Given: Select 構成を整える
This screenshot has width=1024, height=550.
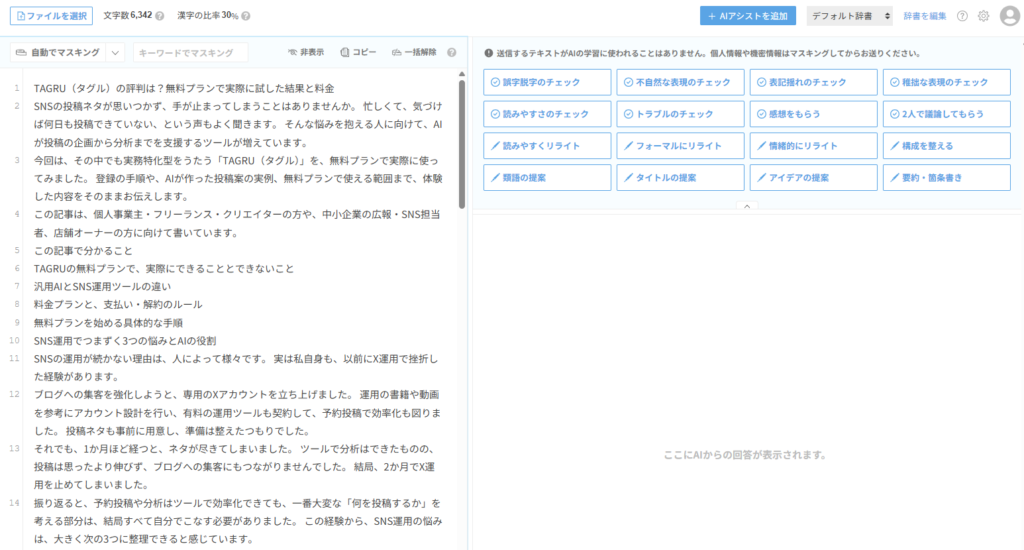Looking at the screenshot, I should (x=947, y=146).
